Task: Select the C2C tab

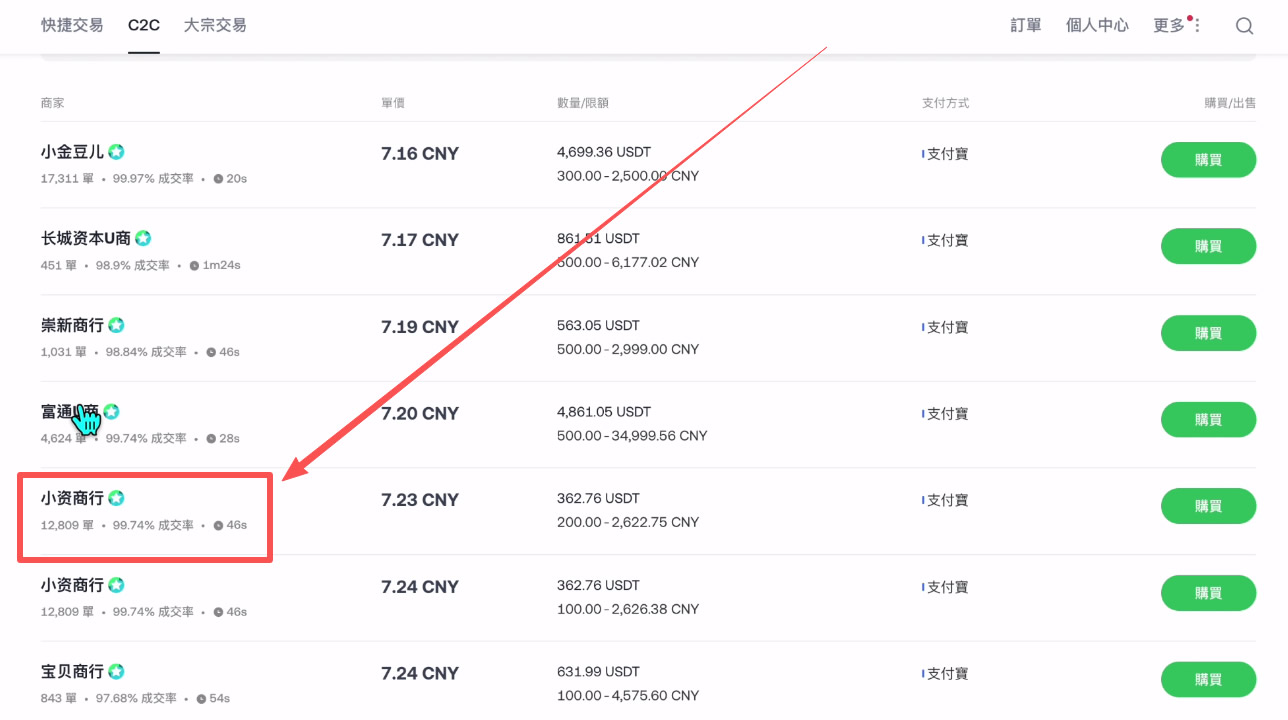Action: (144, 25)
